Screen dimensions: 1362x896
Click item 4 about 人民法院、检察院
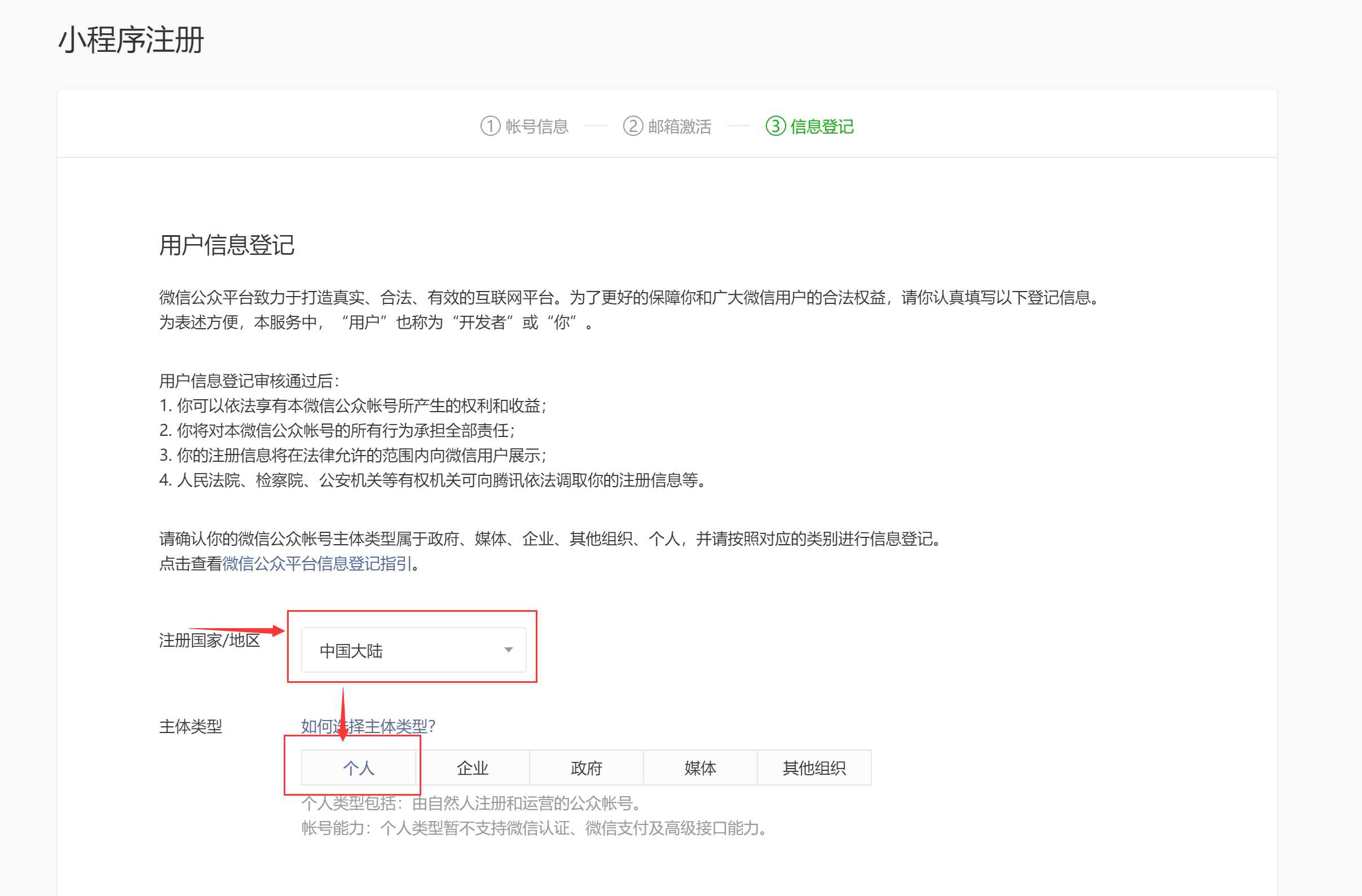tap(433, 480)
